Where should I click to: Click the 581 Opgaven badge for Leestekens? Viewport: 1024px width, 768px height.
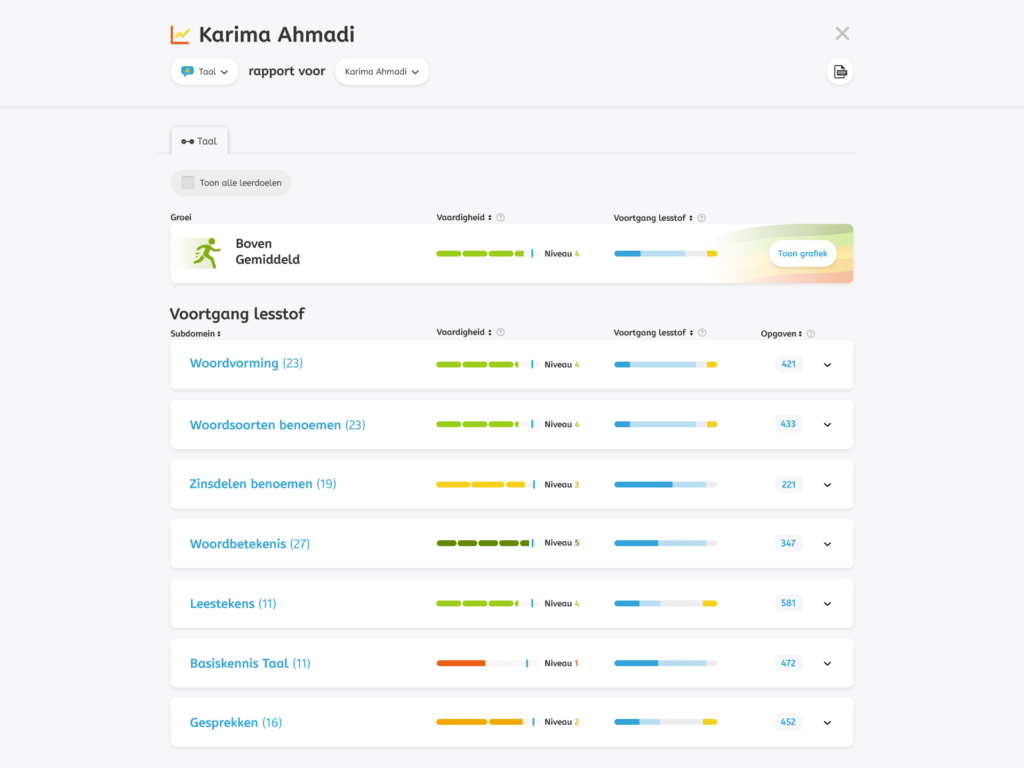coord(789,604)
